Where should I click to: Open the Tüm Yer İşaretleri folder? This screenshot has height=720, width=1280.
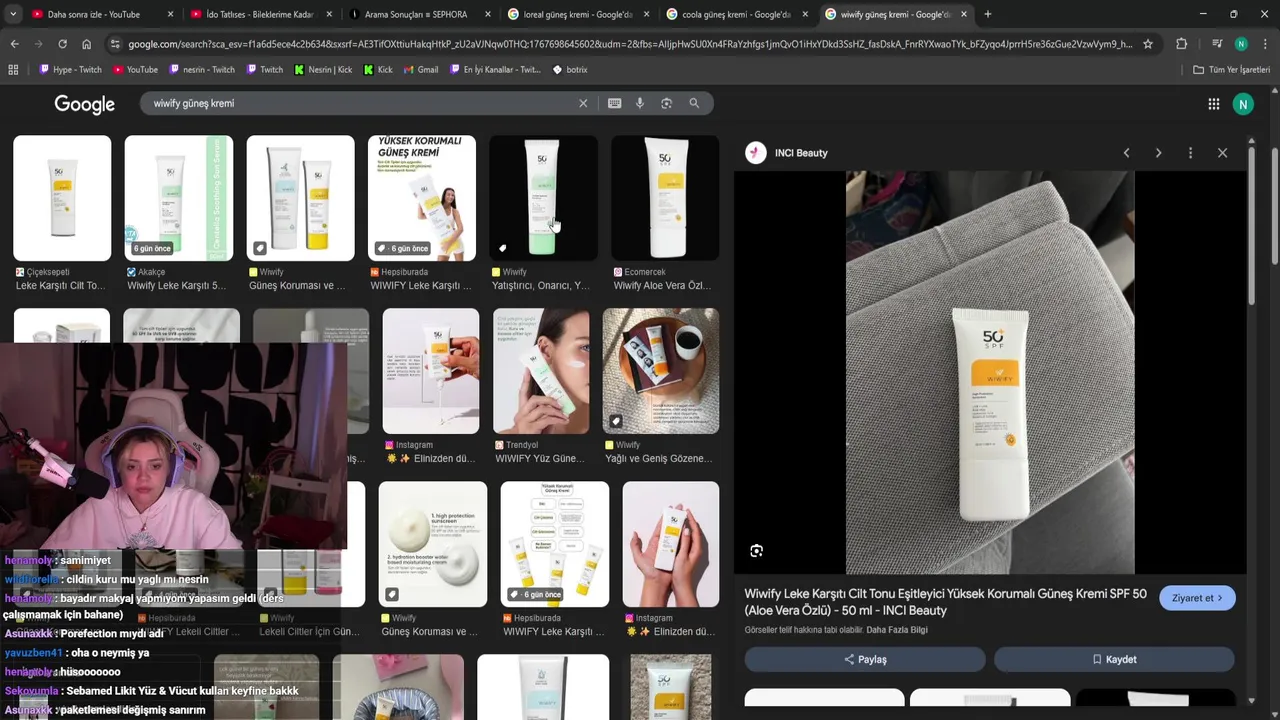(x=1231, y=70)
